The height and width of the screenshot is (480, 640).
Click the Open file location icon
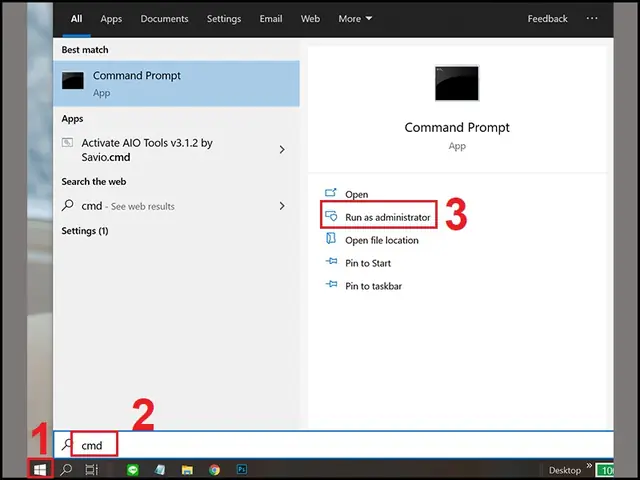[x=331, y=238]
